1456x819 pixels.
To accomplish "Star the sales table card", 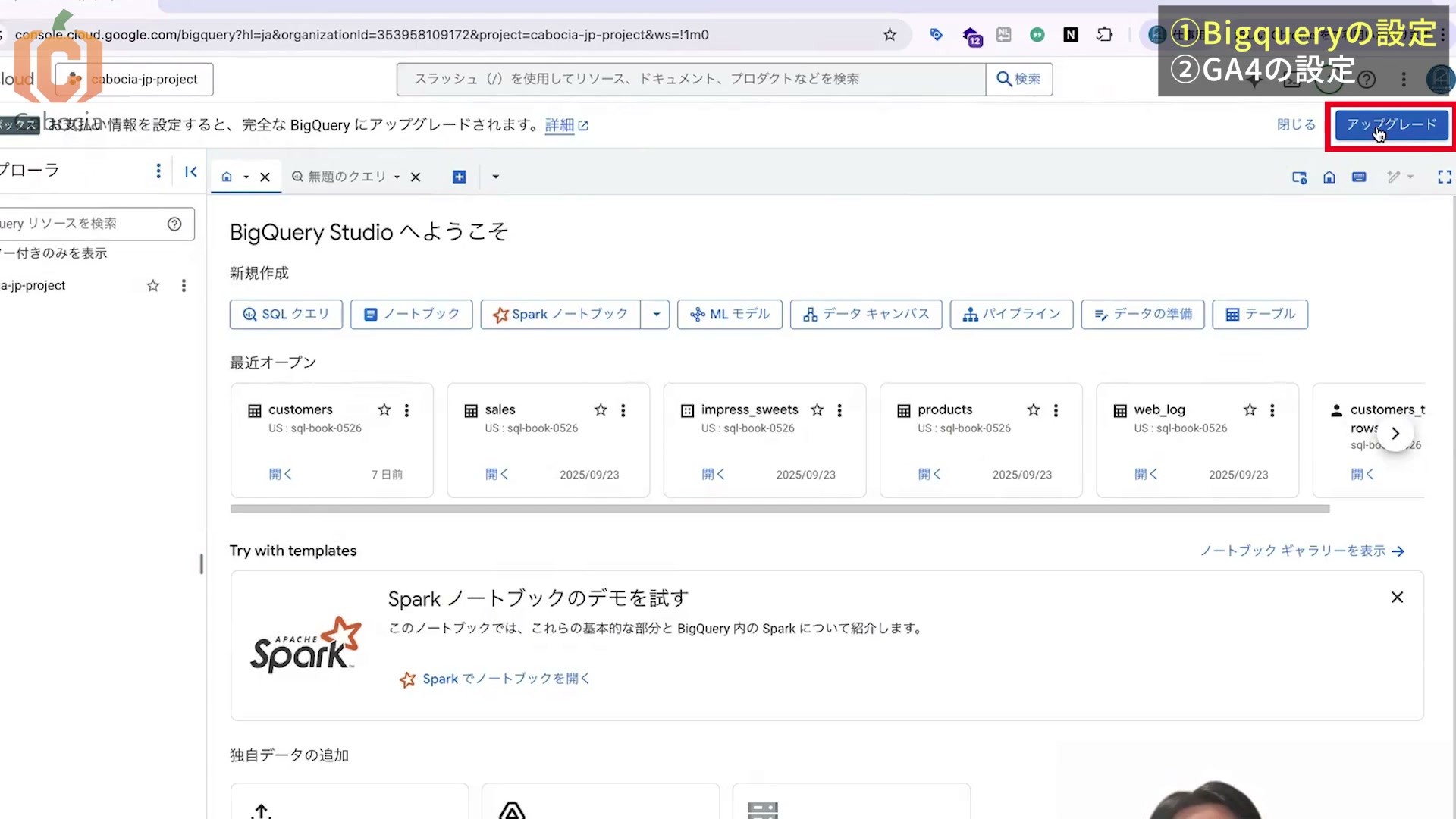I will point(601,410).
